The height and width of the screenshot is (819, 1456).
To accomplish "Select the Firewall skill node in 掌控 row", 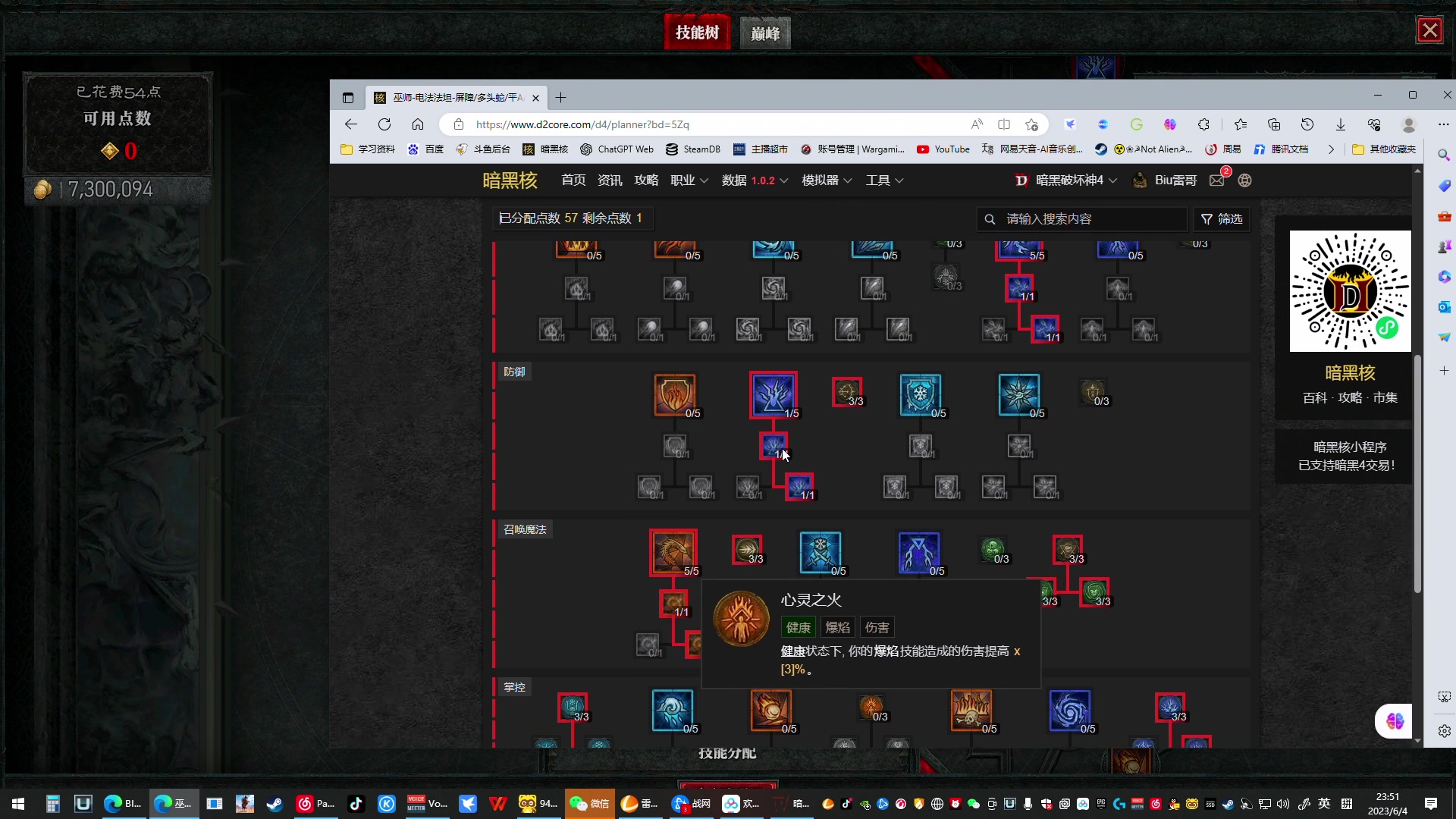I will coord(971,710).
